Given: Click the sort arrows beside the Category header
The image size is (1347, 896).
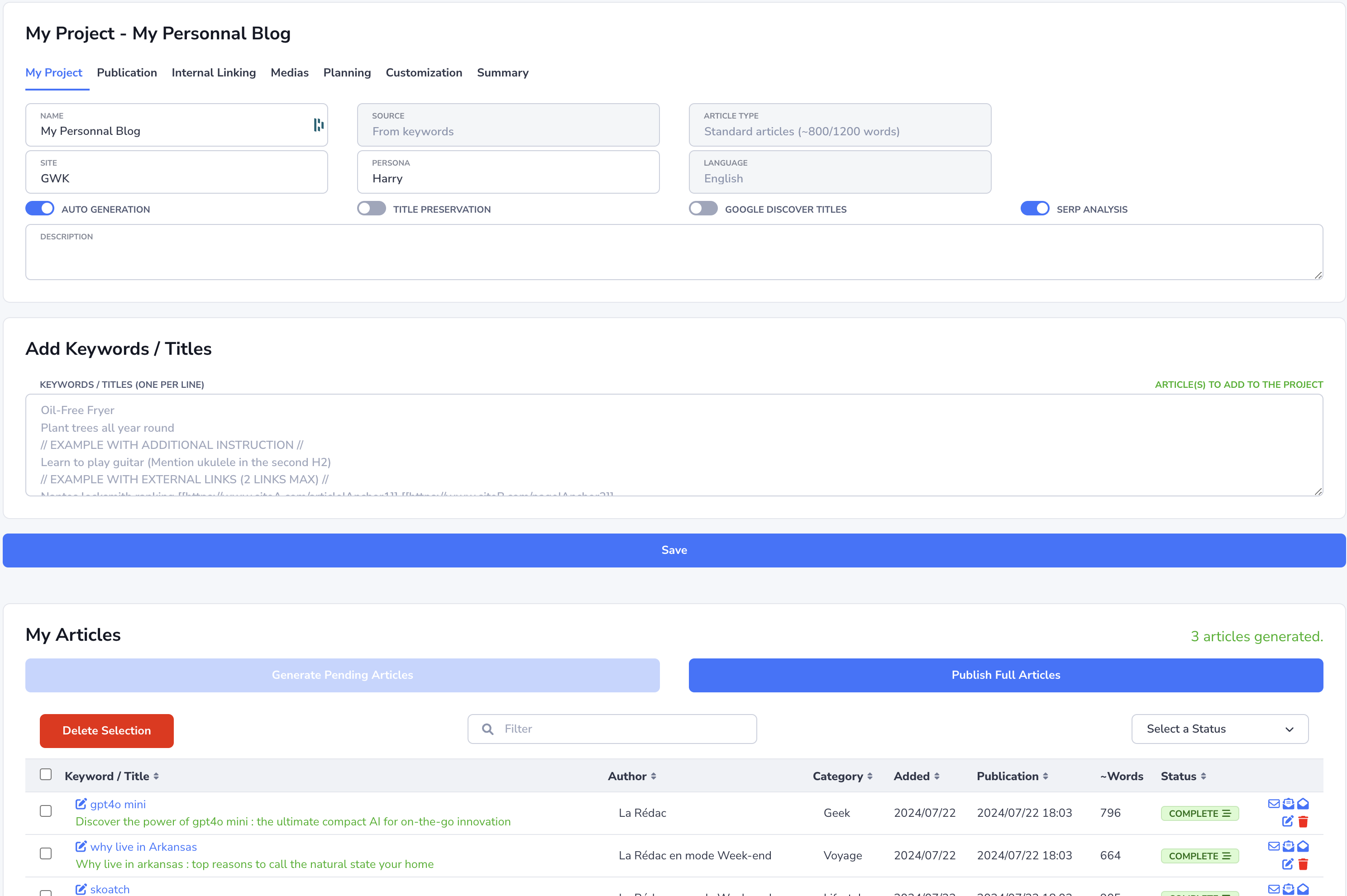Looking at the screenshot, I should pyautogui.click(x=870, y=776).
